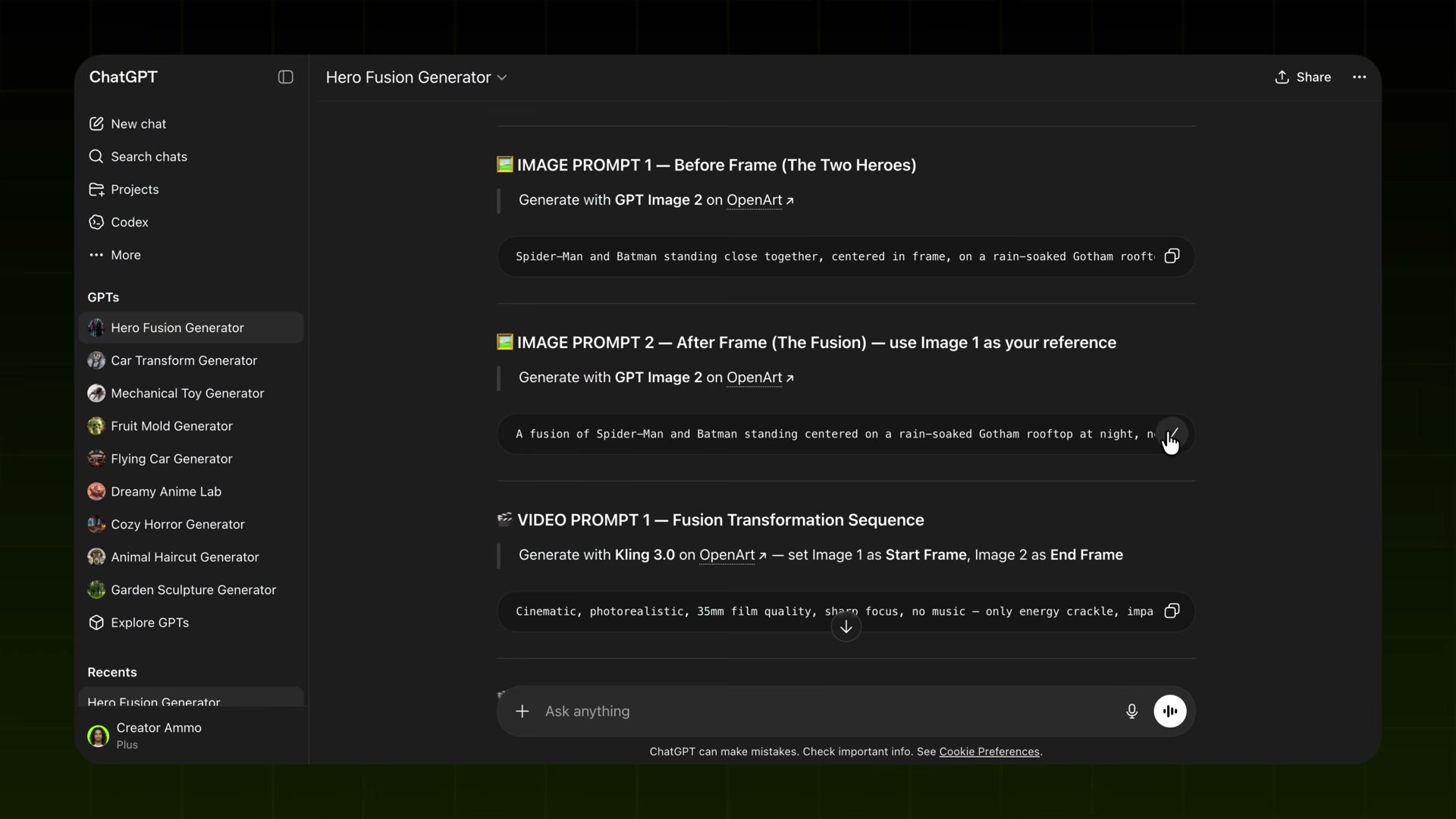Click the Fruit Mold Generator avatar
This screenshot has height=819, width=1456.
tap(96, 426)
